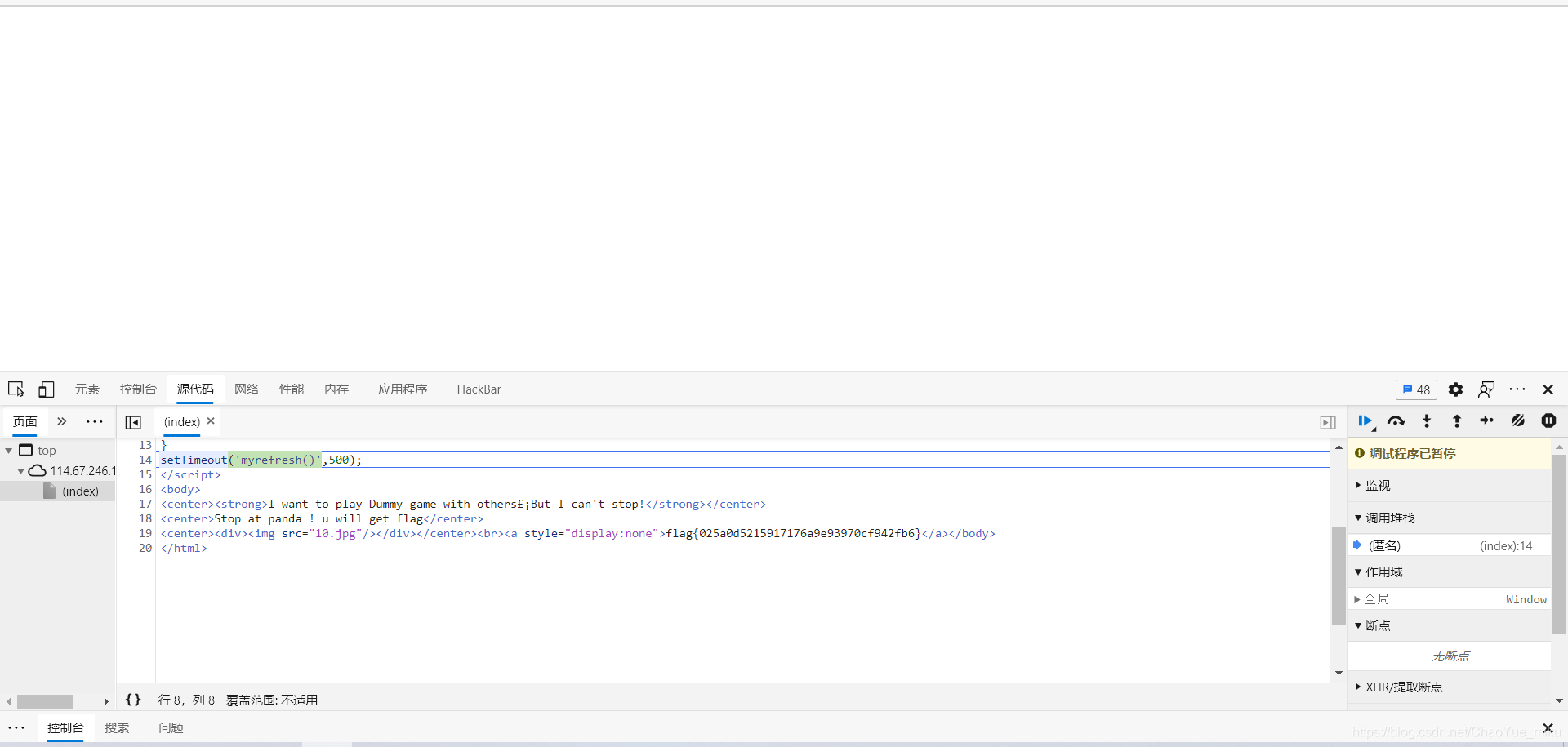Step into next function call
Viewport: 1568px width, 747px height.
click(x=1426, y=421)
